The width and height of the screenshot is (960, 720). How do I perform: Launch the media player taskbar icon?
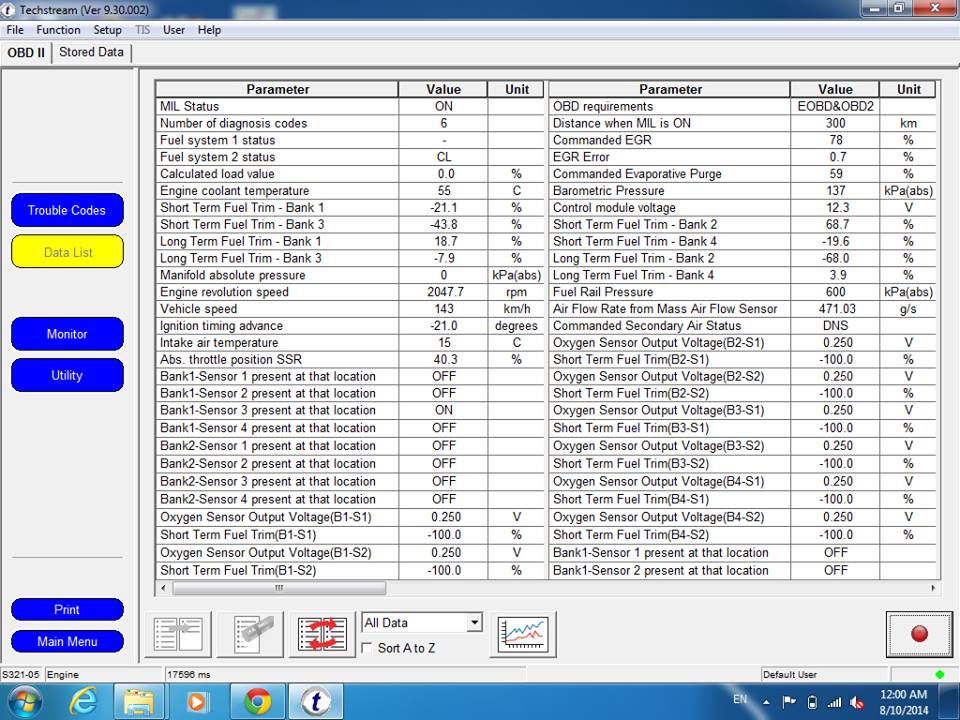tap(197, 701)
